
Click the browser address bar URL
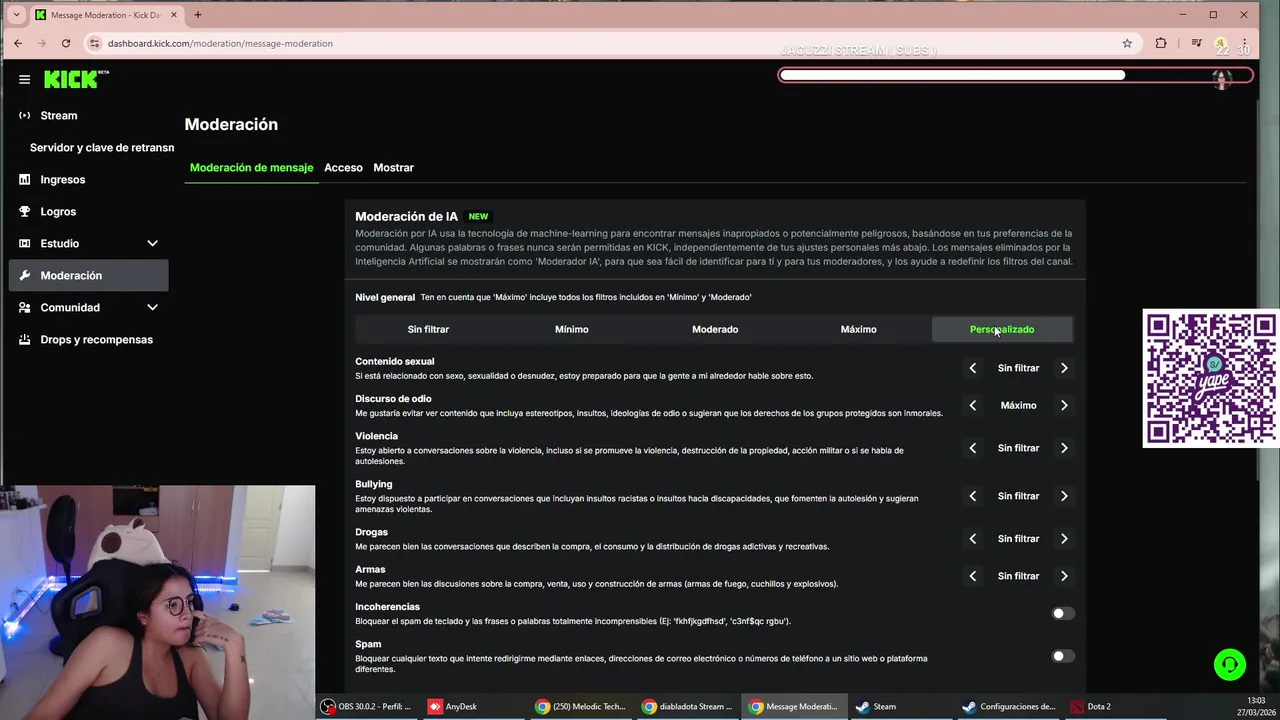point(220,43)
